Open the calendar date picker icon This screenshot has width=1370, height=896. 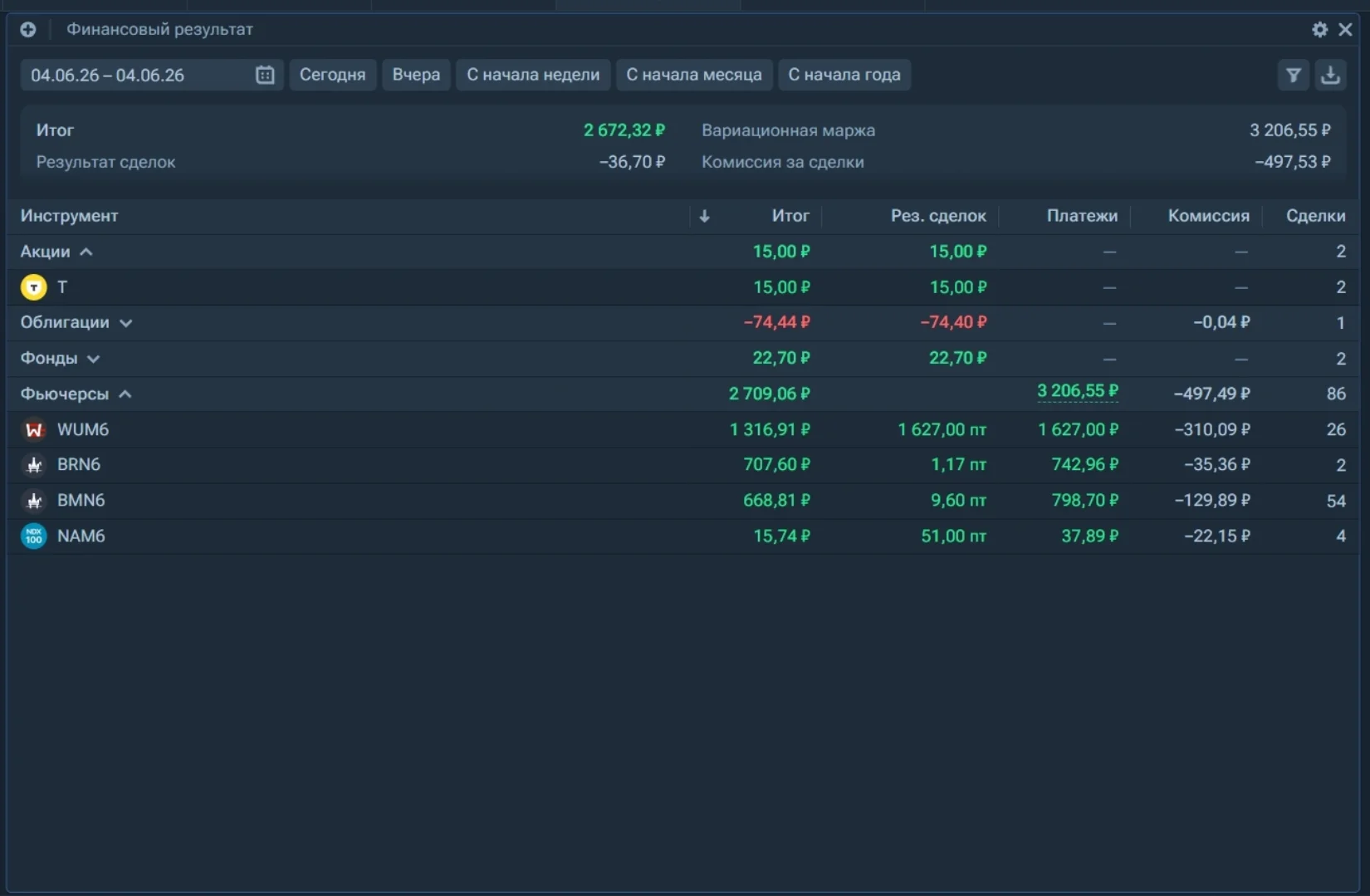(x=265, y=75)
